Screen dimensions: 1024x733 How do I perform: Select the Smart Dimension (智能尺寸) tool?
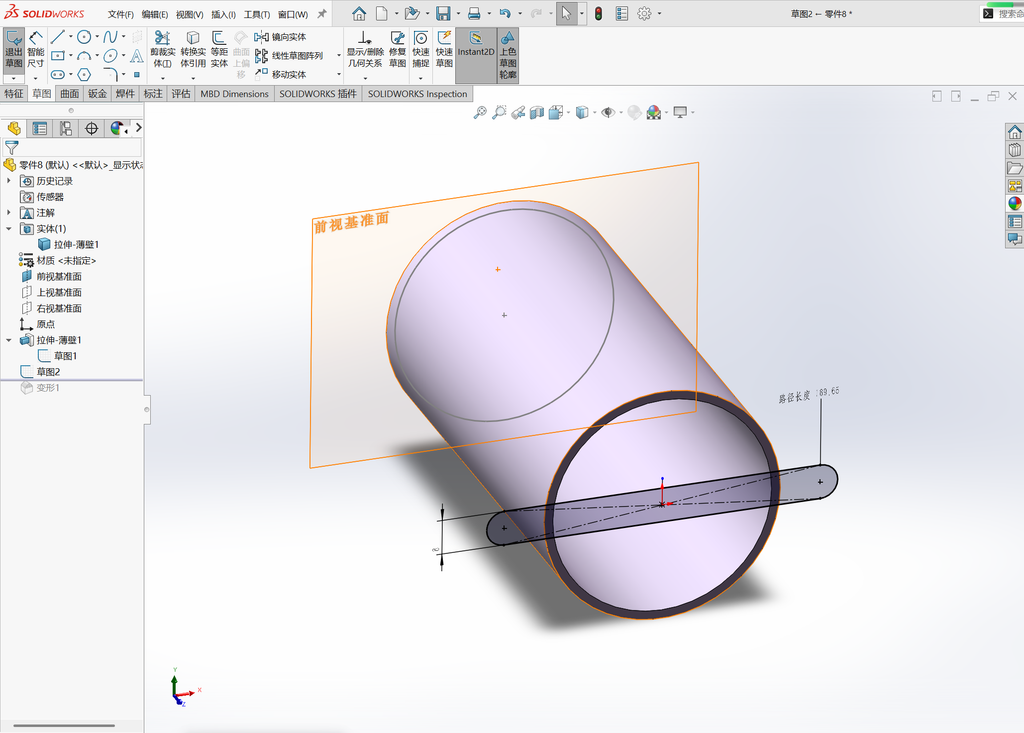coord(36,50)
